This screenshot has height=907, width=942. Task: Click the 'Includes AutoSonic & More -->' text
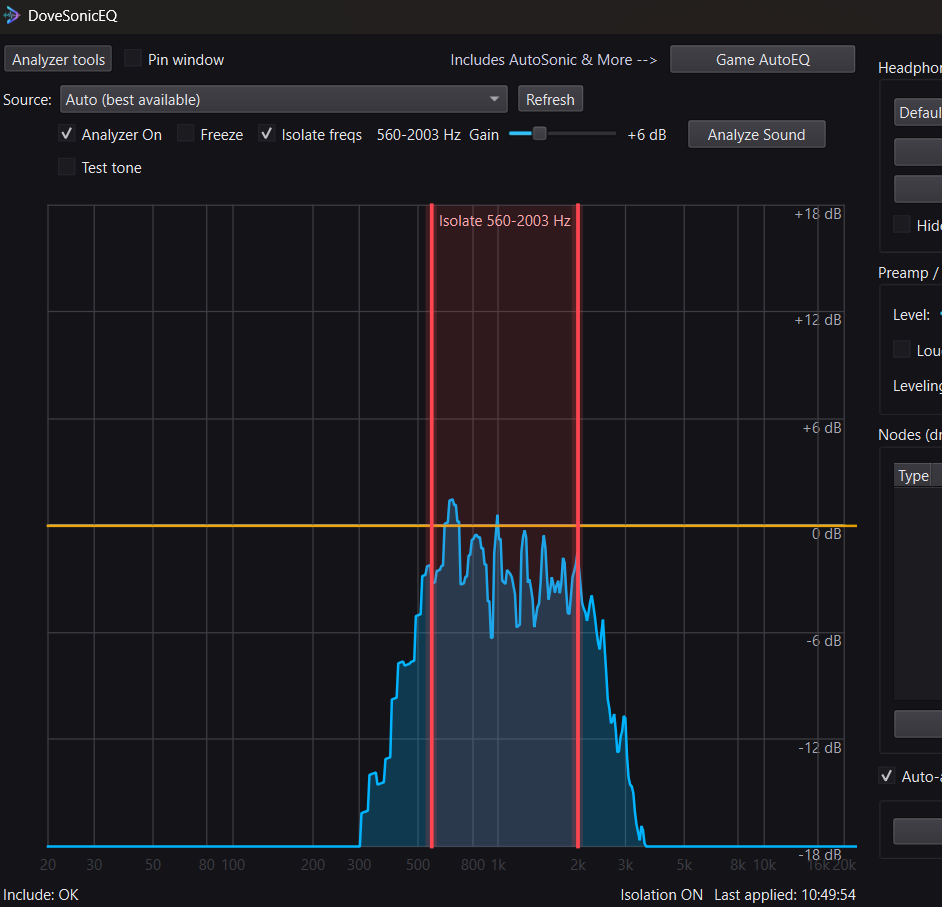553,60
